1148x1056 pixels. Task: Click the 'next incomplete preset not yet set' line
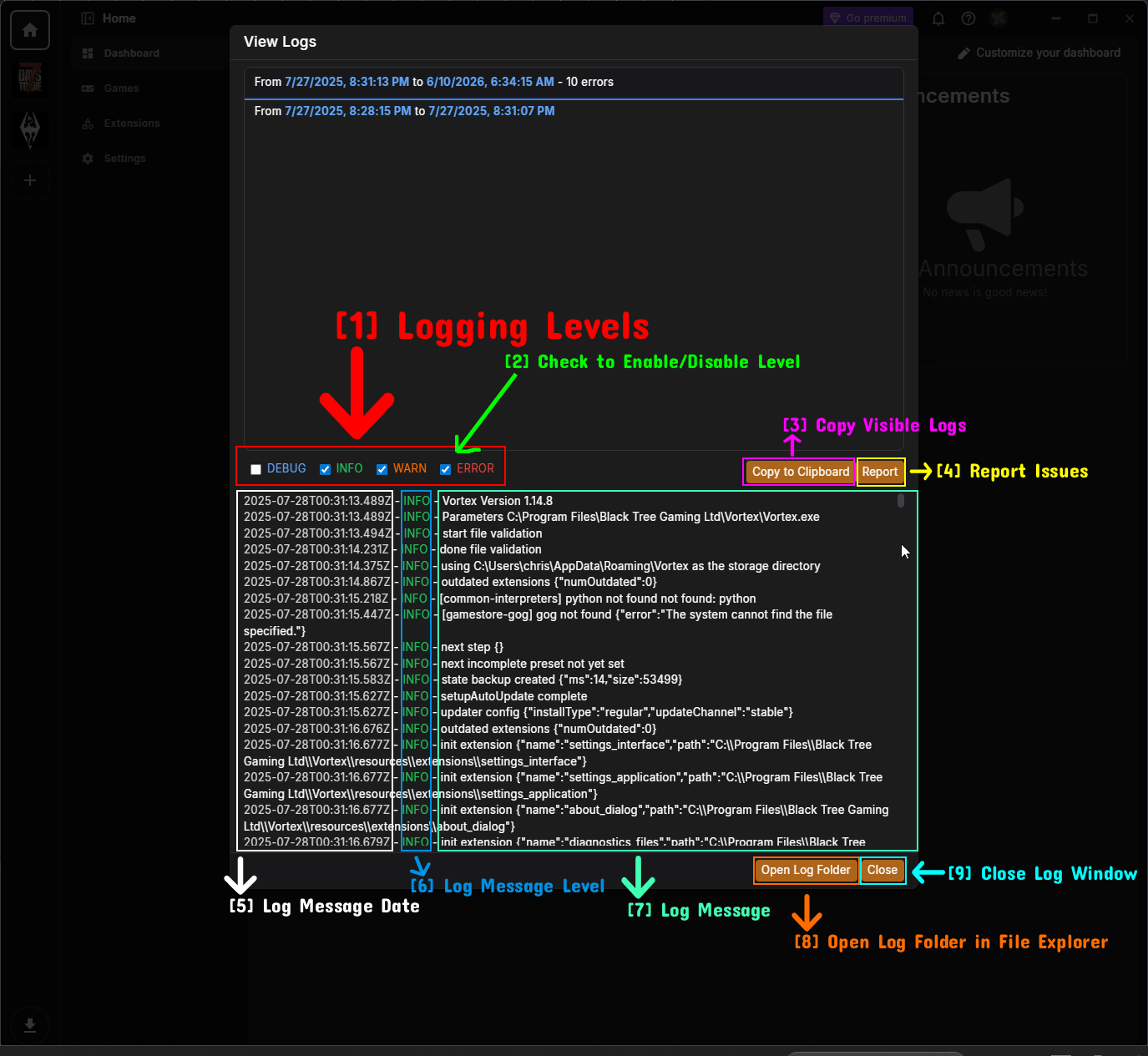point(434,664)
